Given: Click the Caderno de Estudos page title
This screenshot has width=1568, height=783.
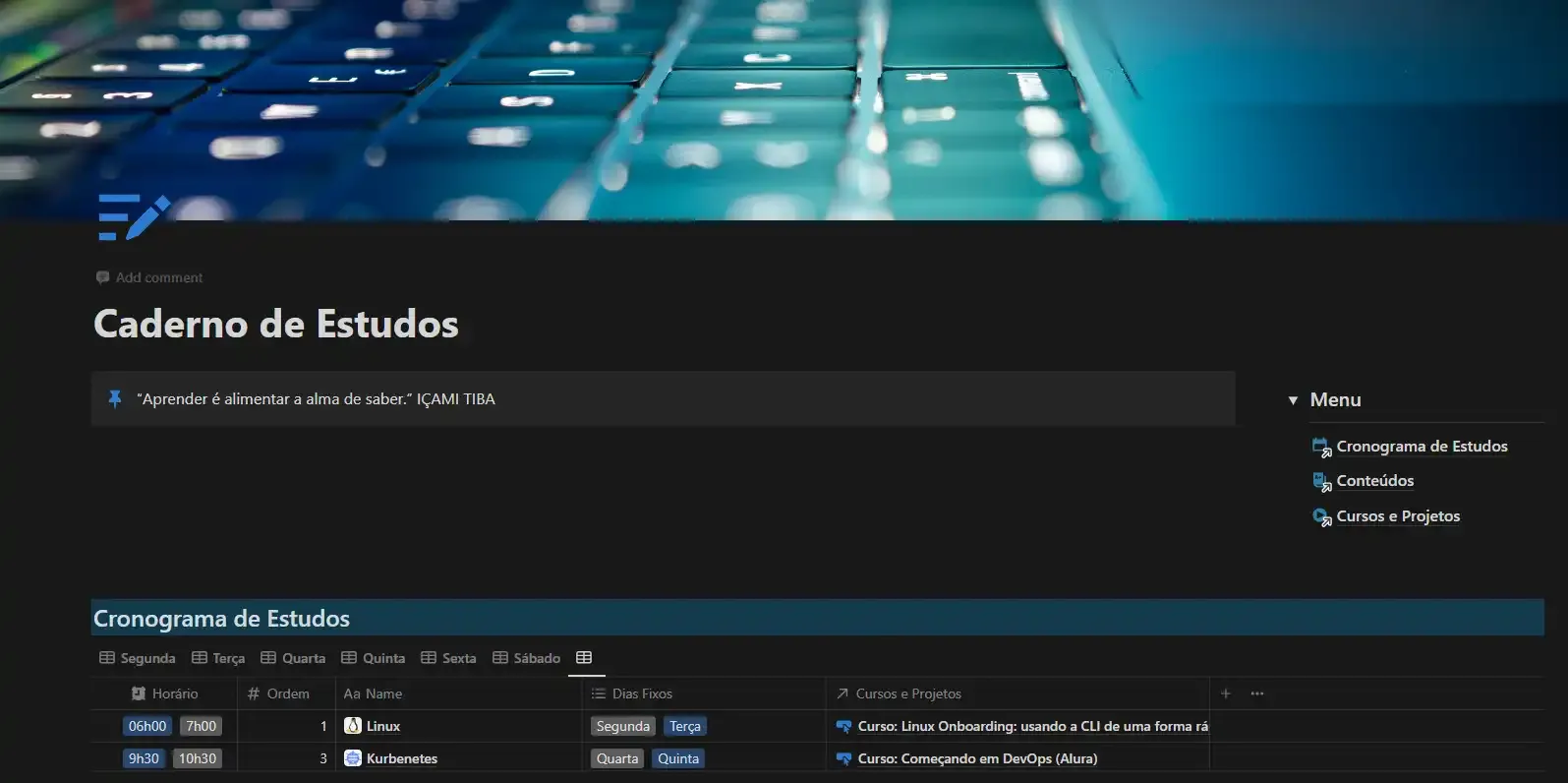Looking at the screenshot, I should tap(276, 324).
